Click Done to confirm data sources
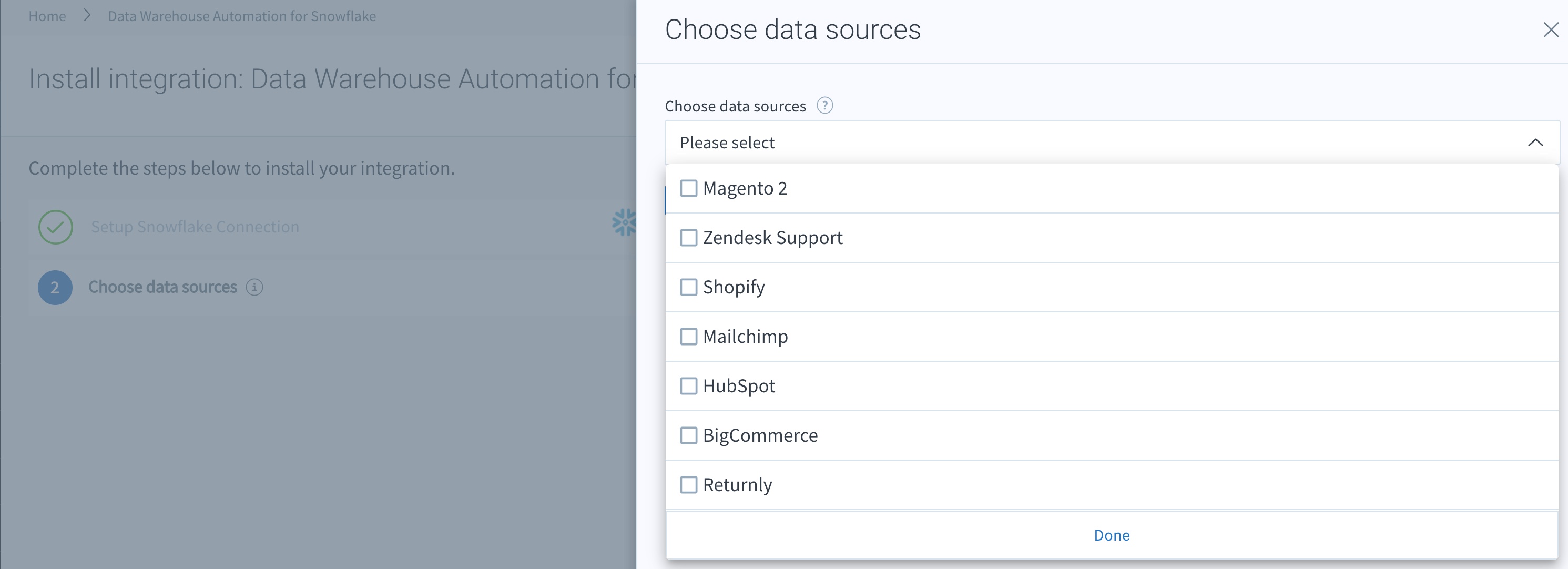Viewport: 1568px width, 569px height. (1112, 535)
